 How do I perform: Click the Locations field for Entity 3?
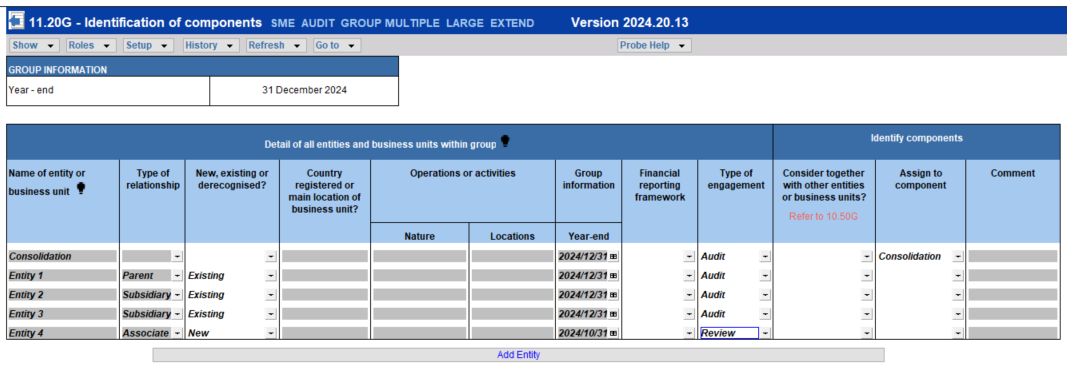(x=512, y=314)
